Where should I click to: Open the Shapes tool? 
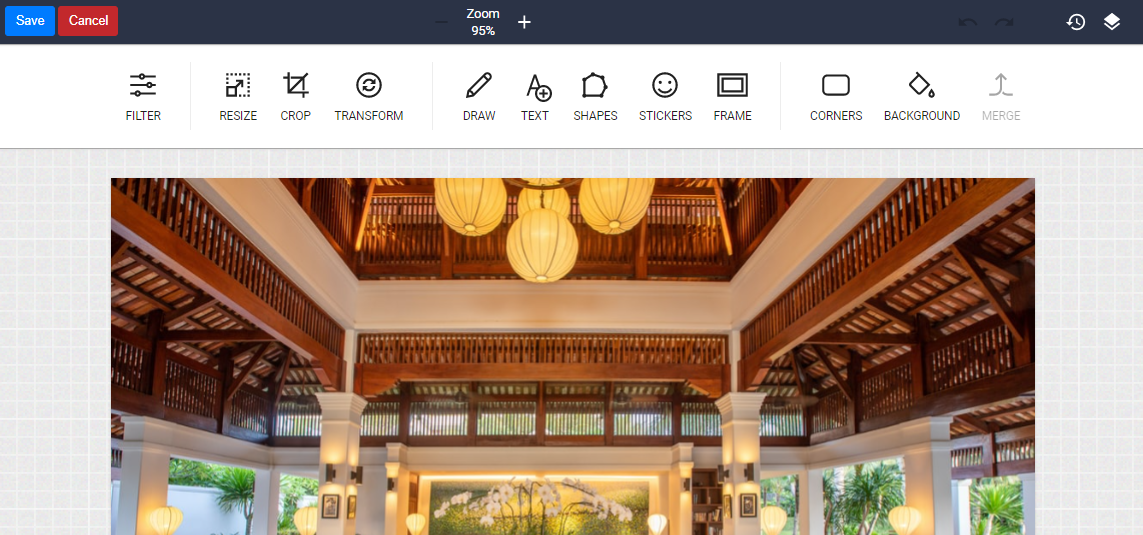(x=595, y=97)
